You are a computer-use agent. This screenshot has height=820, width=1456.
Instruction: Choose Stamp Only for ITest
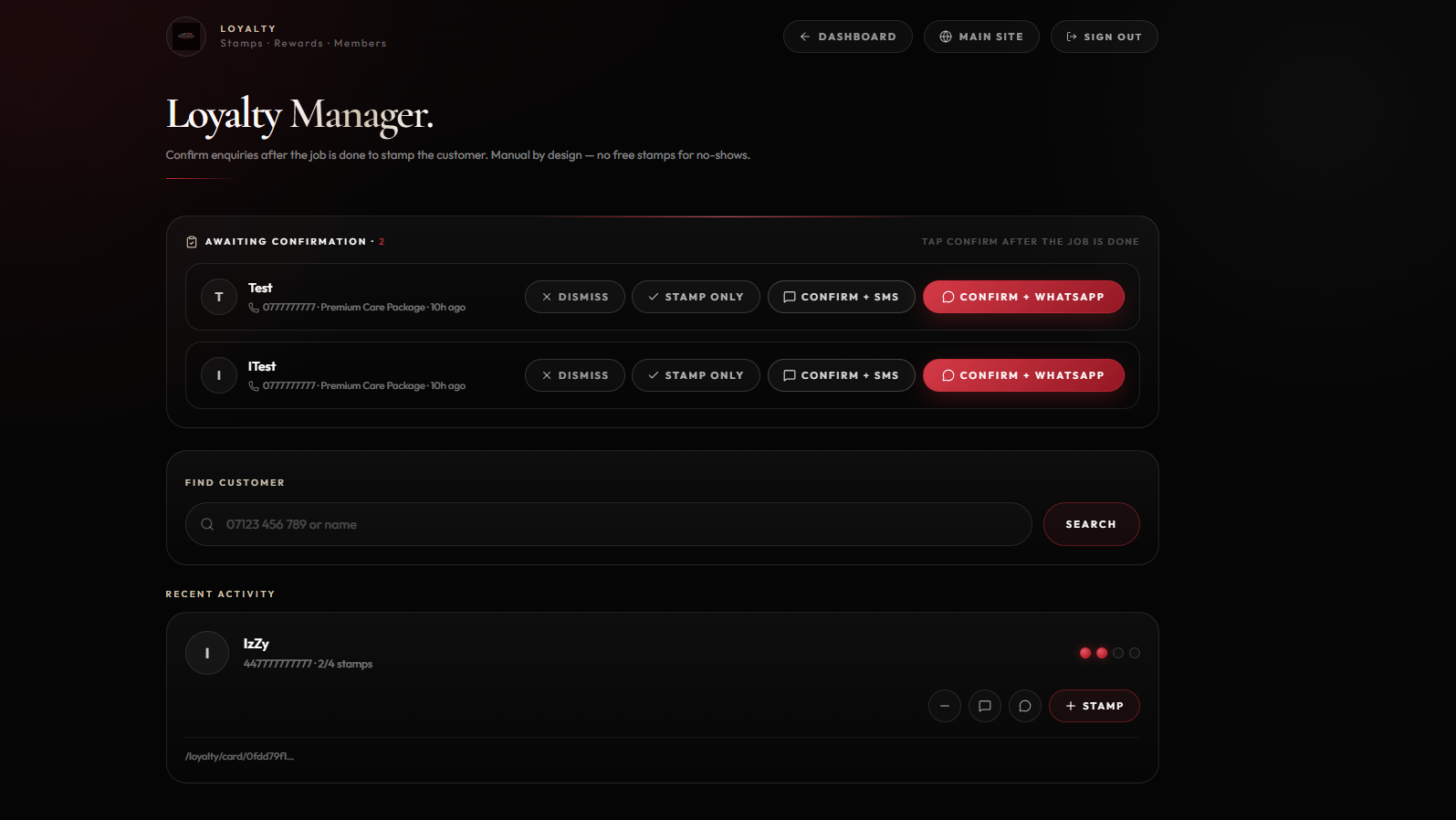[x=696, y=375]
